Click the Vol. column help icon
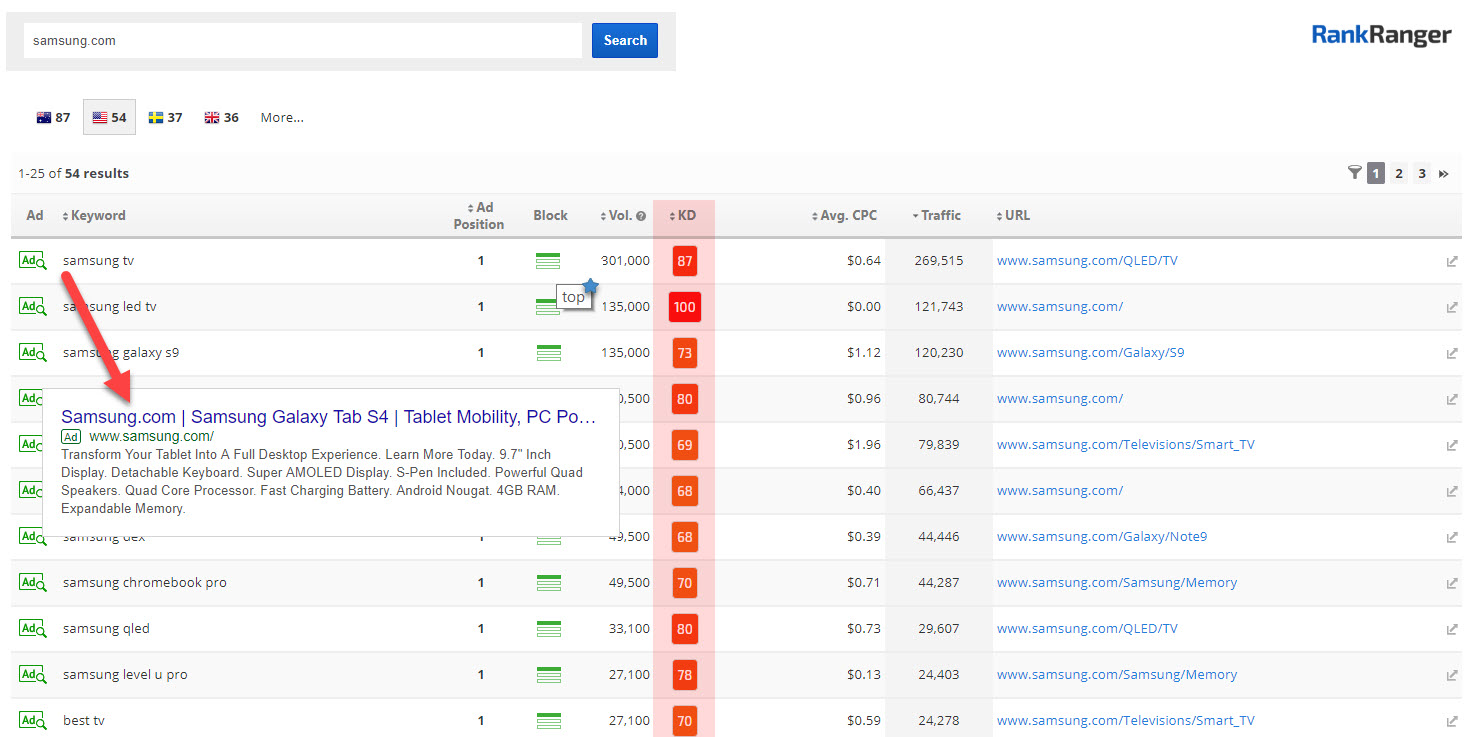 coord(641,216)
